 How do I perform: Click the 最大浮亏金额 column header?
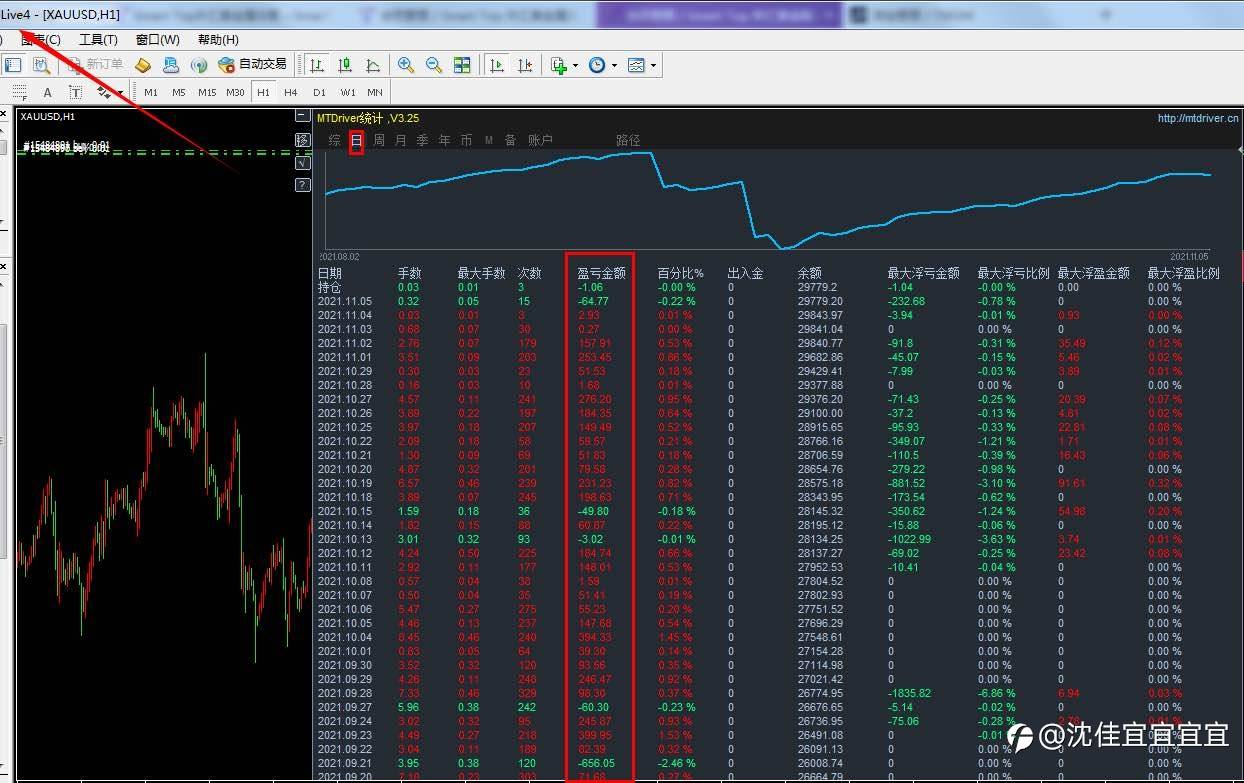click(923, 273)
